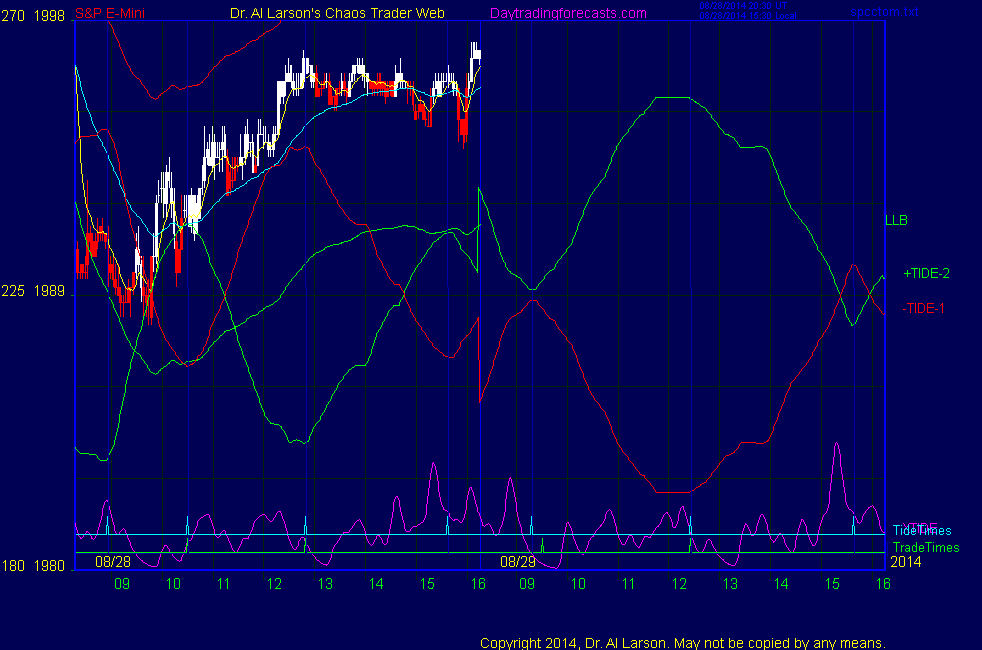This screenshot has width=982, height=650.
Task: Click the 08/29 session's '09' hour label
Action: click(527, 584)
